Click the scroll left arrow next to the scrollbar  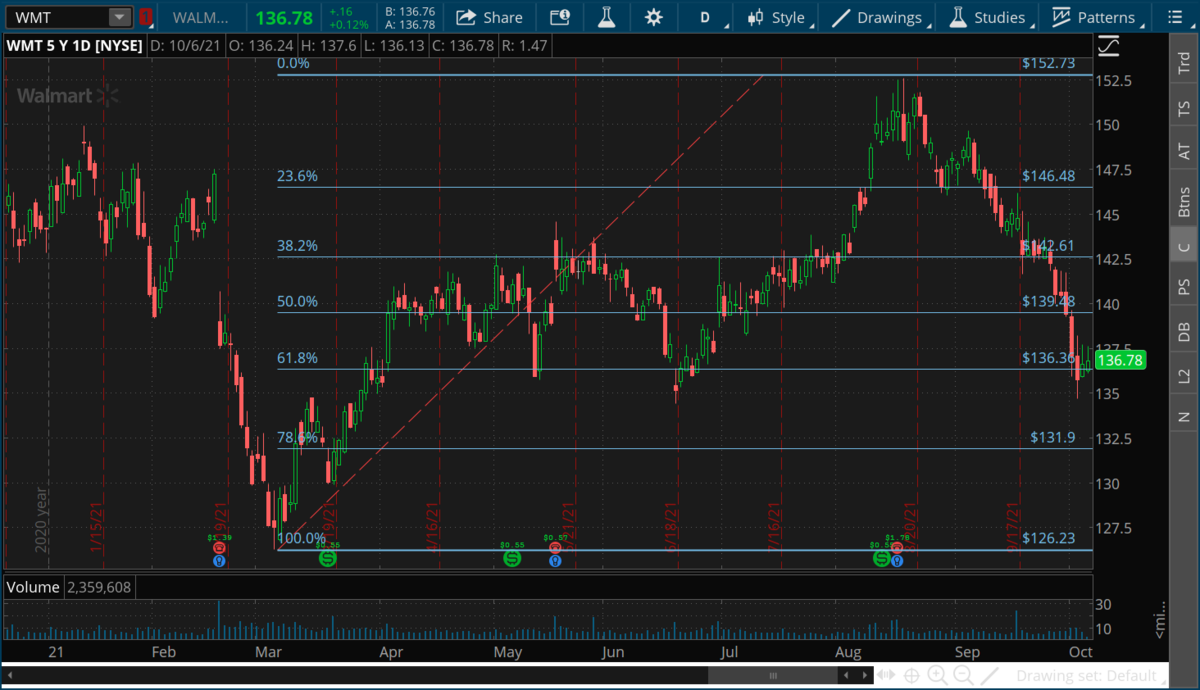point(847,675)
